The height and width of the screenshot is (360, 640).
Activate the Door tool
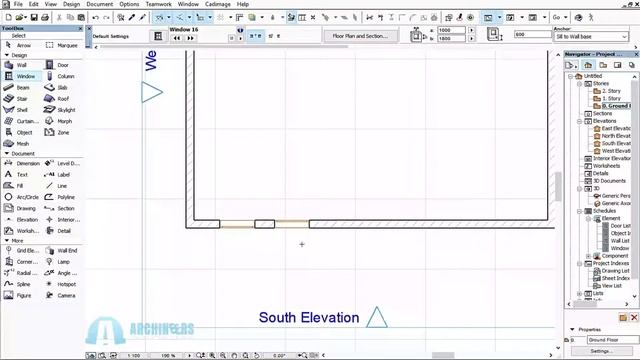pos(58,65)
